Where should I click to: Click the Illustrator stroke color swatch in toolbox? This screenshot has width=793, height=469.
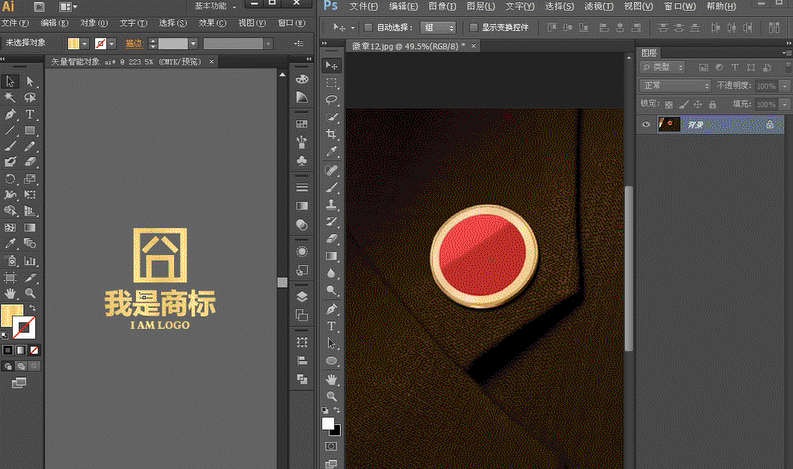(26, 328)
